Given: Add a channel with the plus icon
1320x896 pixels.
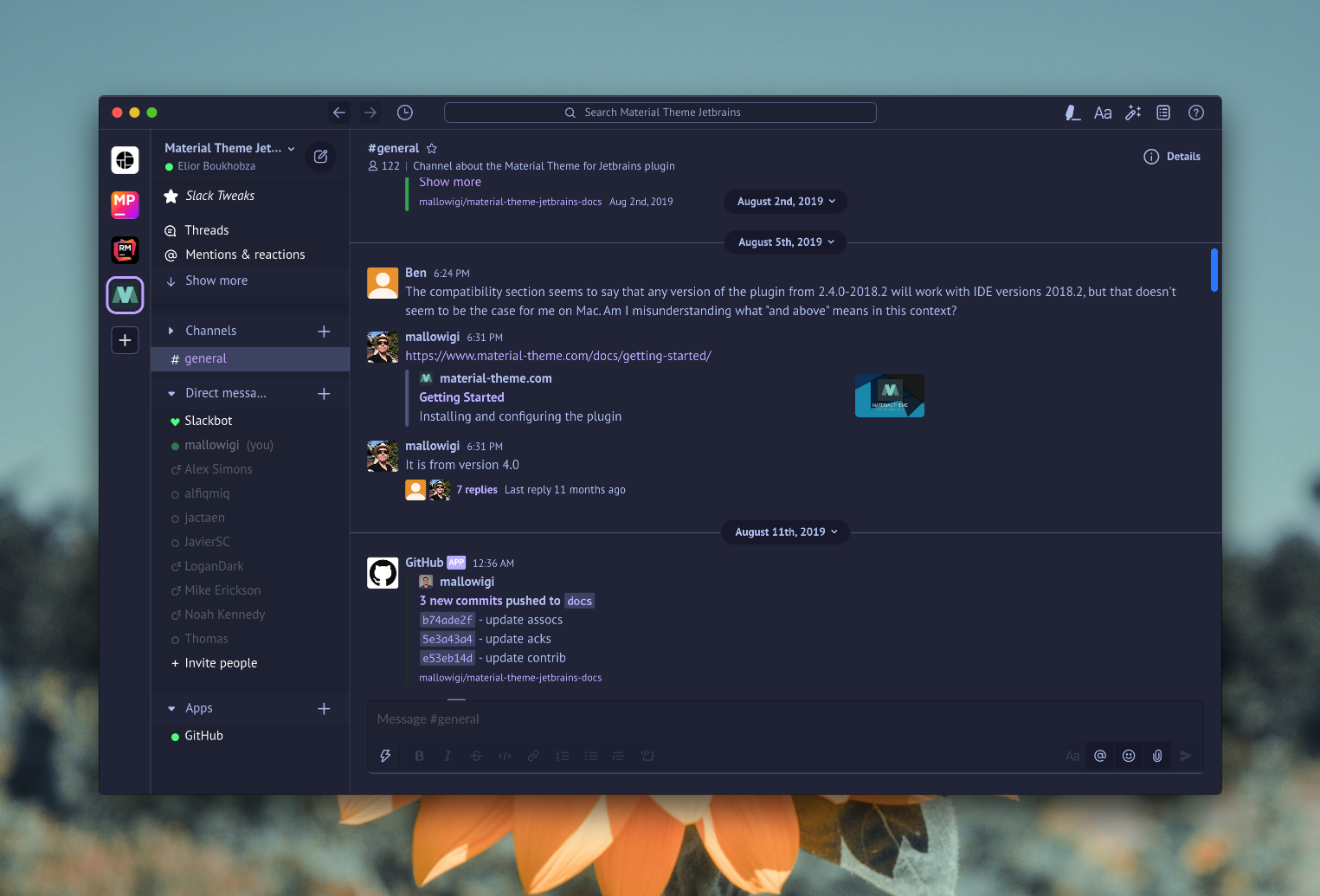Looking at the screenshot, I should [x=324, y=331].
